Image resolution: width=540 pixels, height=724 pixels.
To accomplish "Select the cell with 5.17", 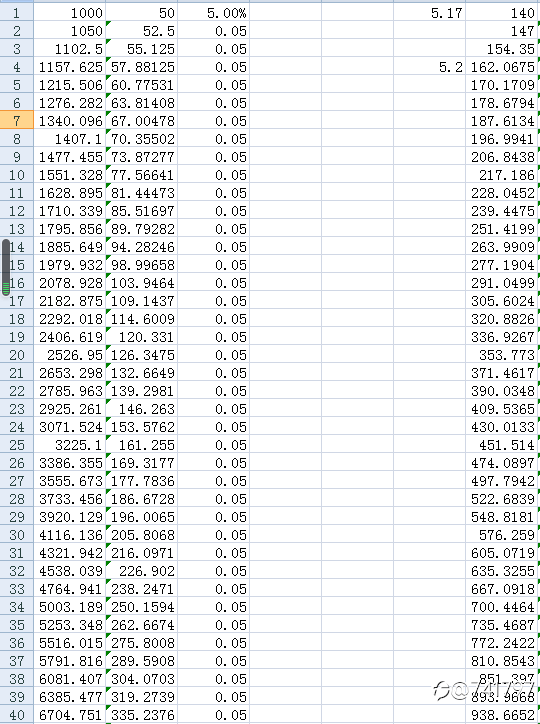I will pos(430,12).
